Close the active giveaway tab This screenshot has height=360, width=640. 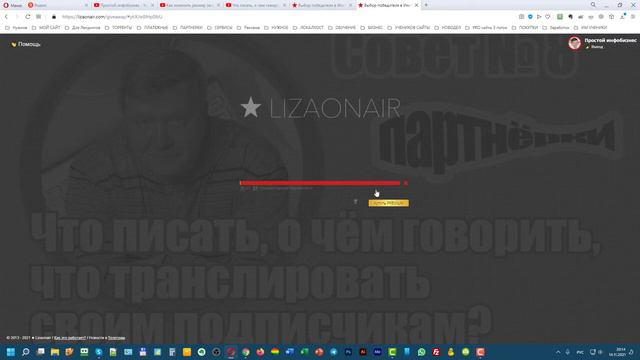[416, 5]
